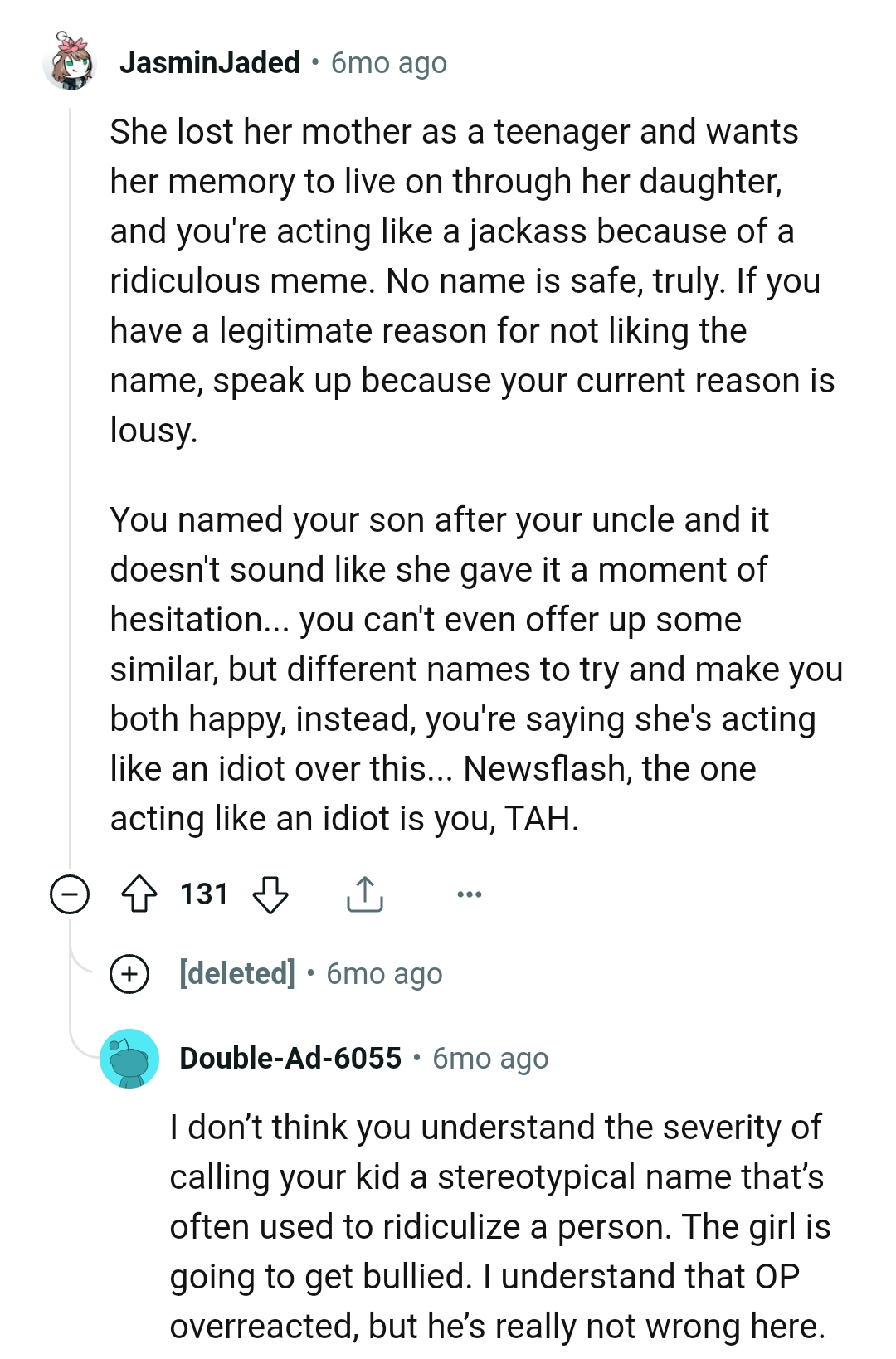The width and height of the screenshot is (896, 1359).
Task: Select the [deleted] username label
Action: (x=236, y=973)
